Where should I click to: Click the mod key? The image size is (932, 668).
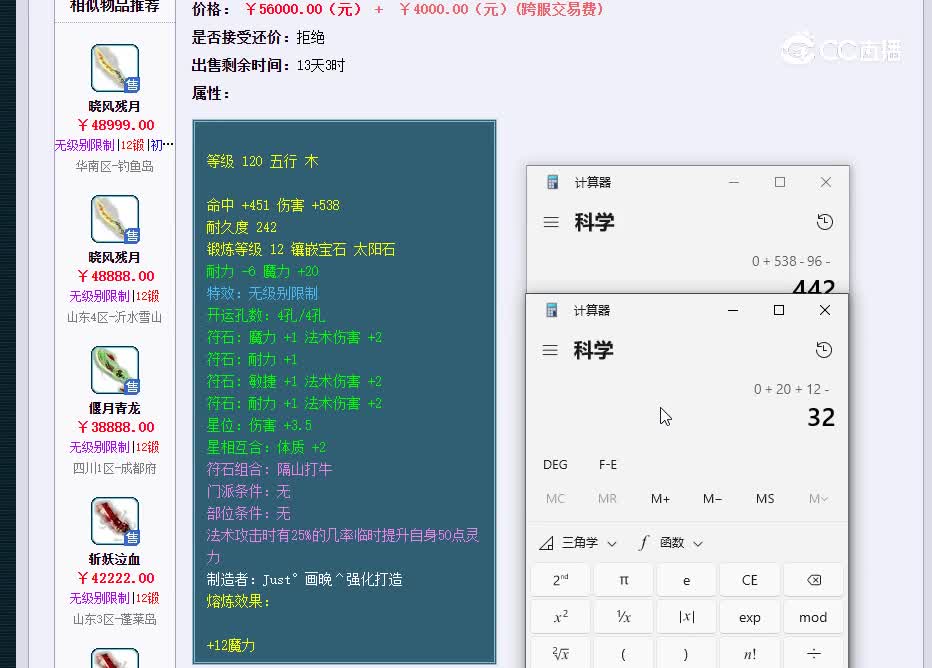point(814,617)
